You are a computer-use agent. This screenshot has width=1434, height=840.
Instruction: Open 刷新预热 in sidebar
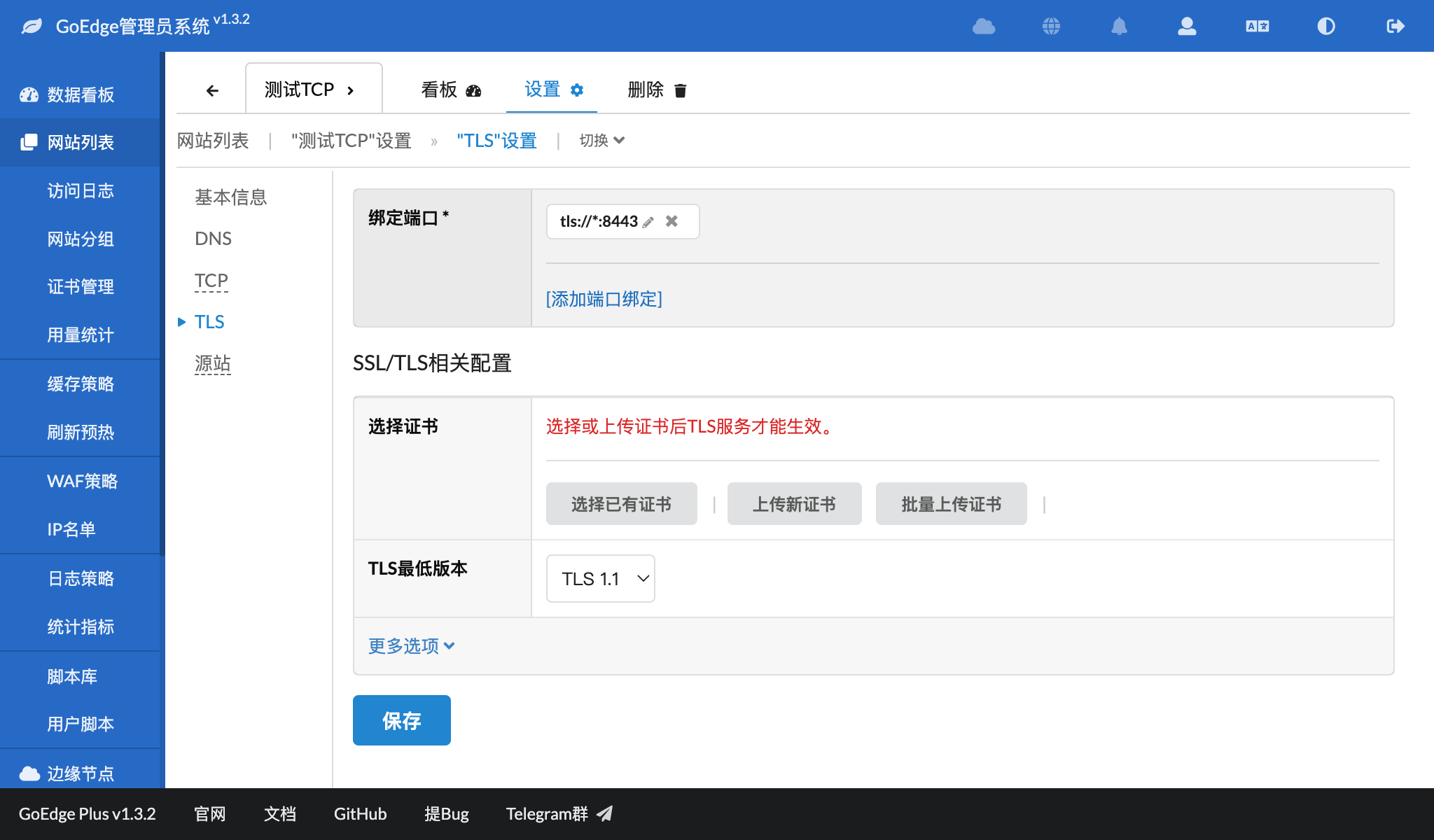pyautogui.click(x=81, y=433)
